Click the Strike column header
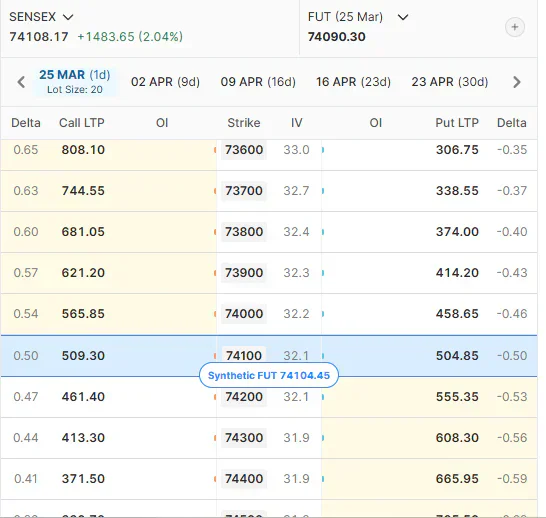The image size is (546, 518). click(x=244, y=123)
